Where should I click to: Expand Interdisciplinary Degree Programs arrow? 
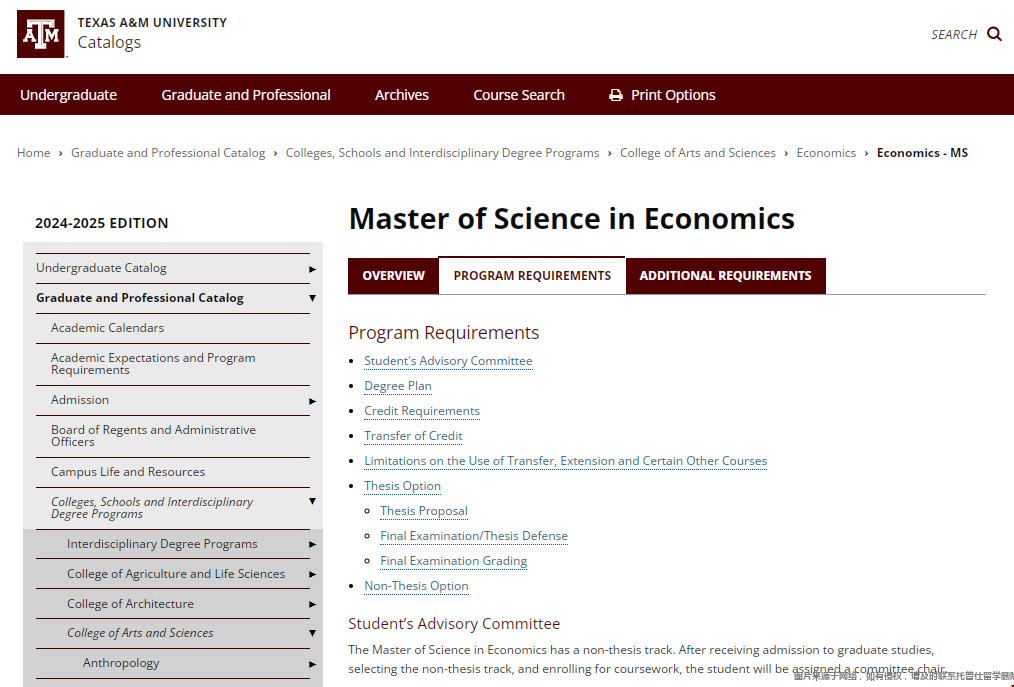[x=312, y=545]
